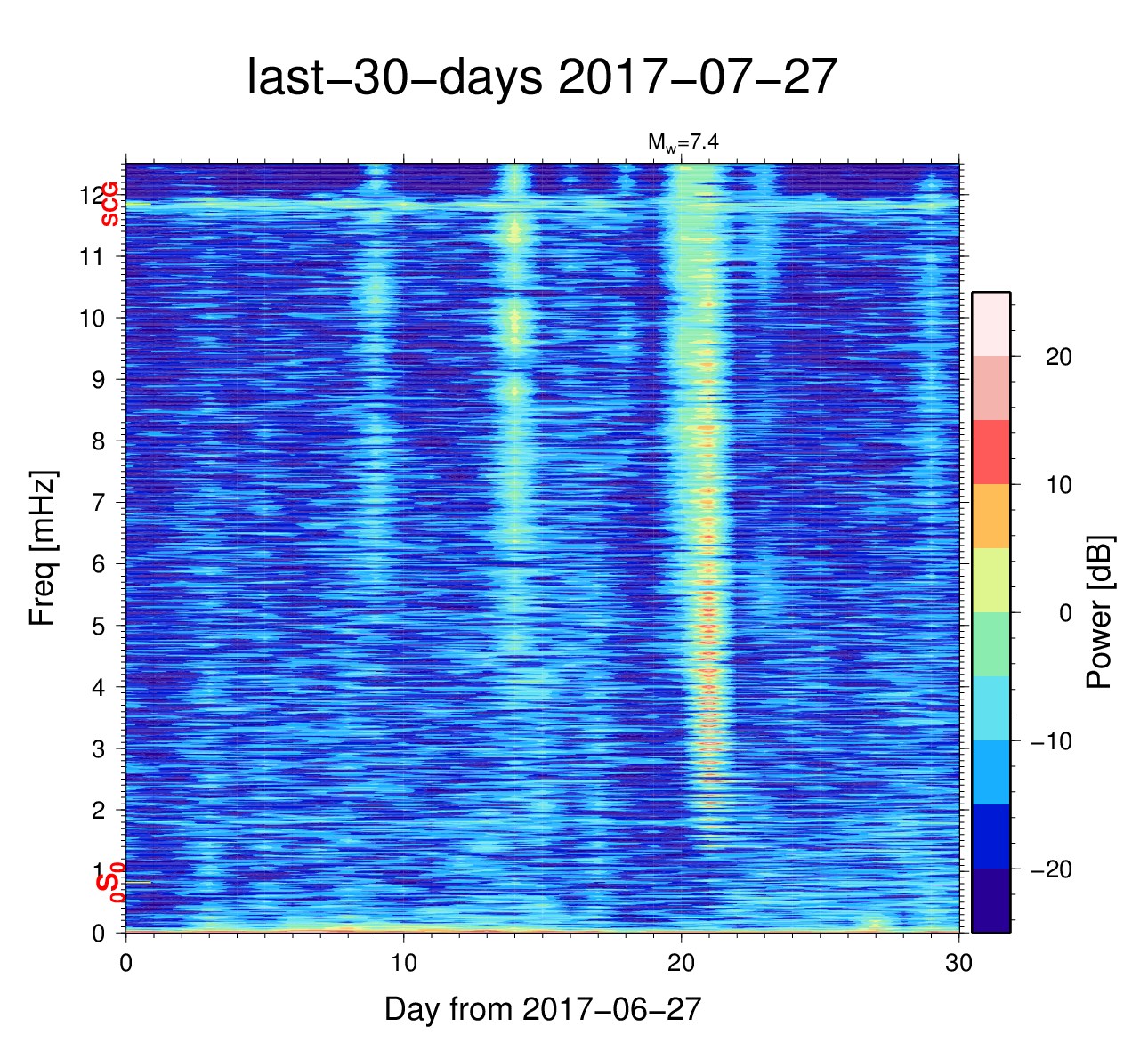Select the "Day from 2017-06-27" x-axis title

542,1009
